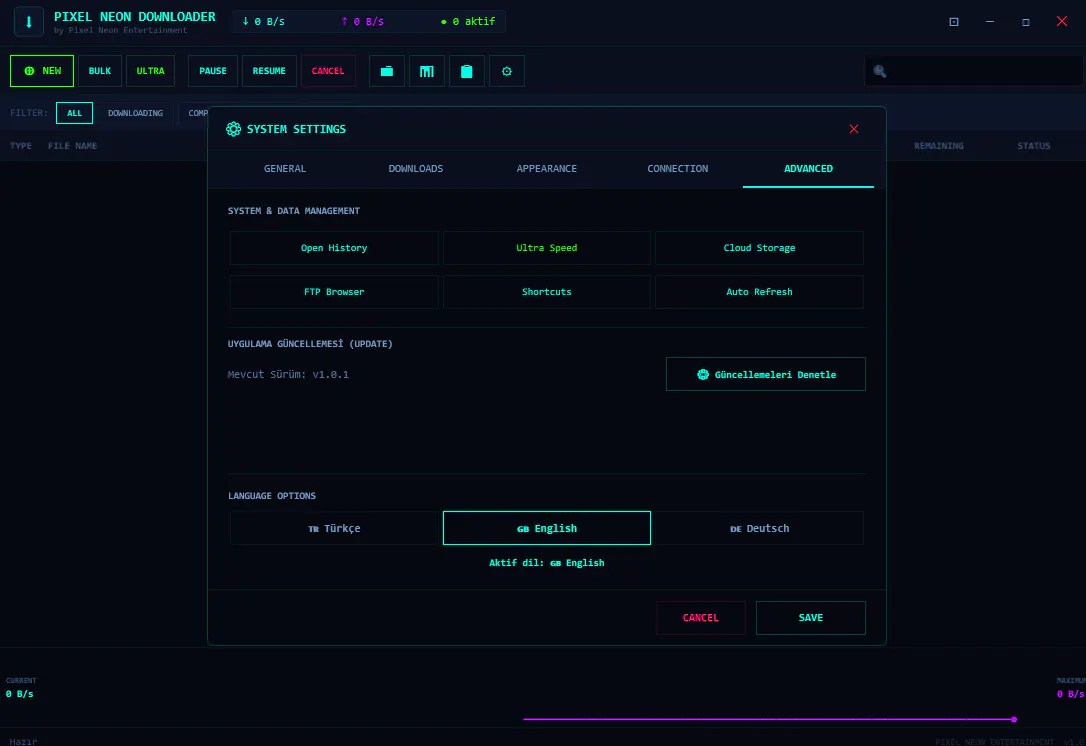Viewport: 1086px width, 746px height.
Task: Switch to the GENERAL tab
Action: click(x=285, y=168)
